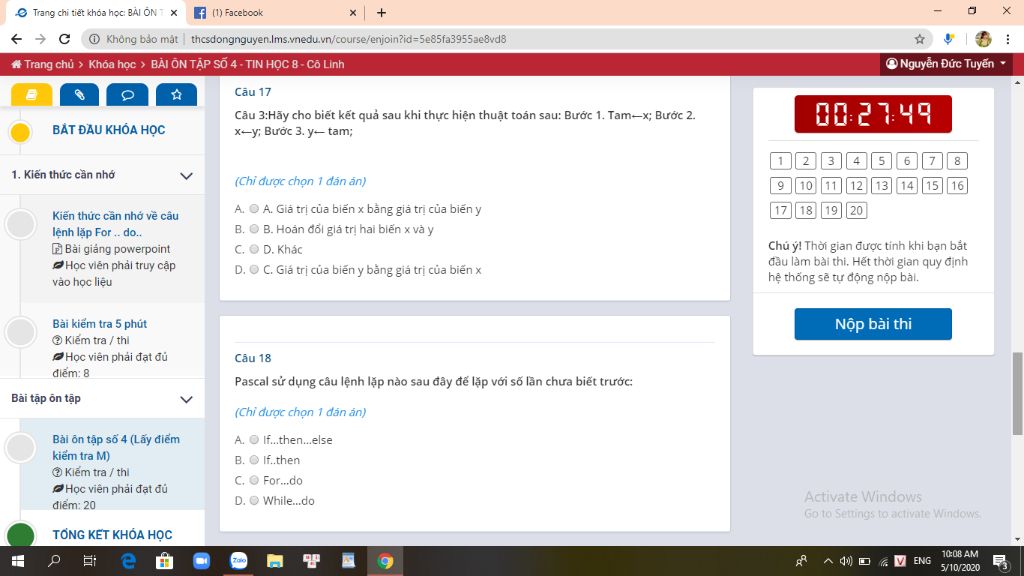Open a new browser tab with plus
This screenshot has height=576, width=1024.
pyautogui.click(x=381, y=12)
